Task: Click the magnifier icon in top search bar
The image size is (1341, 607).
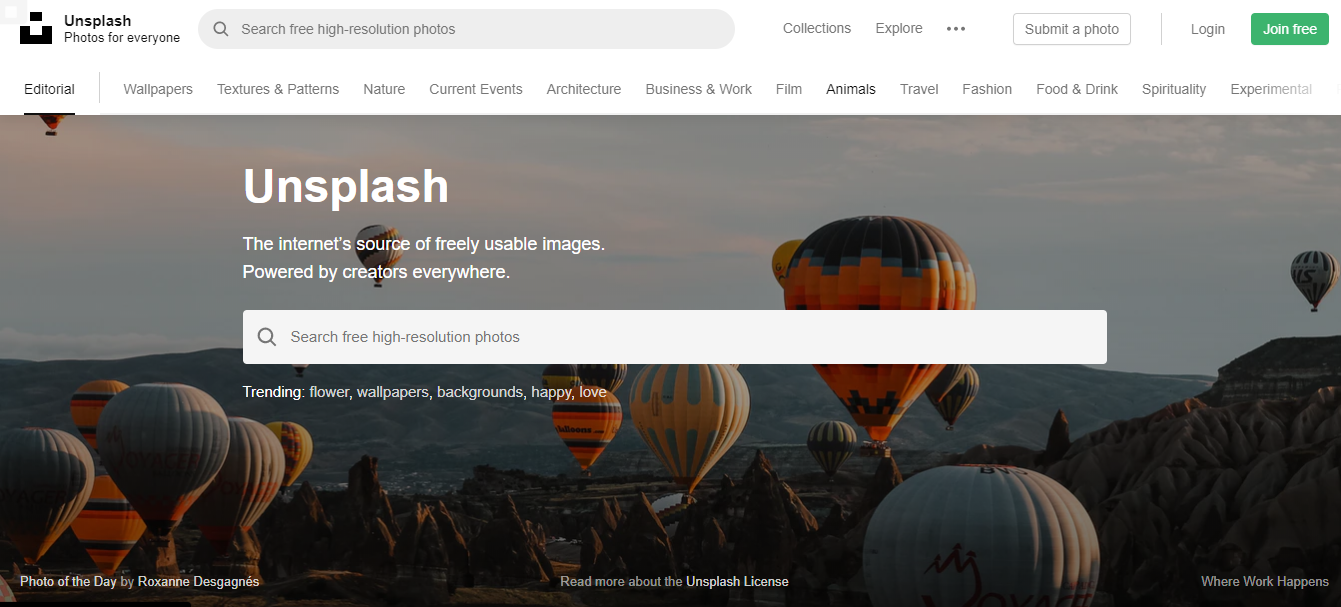Action: (221, 29)
